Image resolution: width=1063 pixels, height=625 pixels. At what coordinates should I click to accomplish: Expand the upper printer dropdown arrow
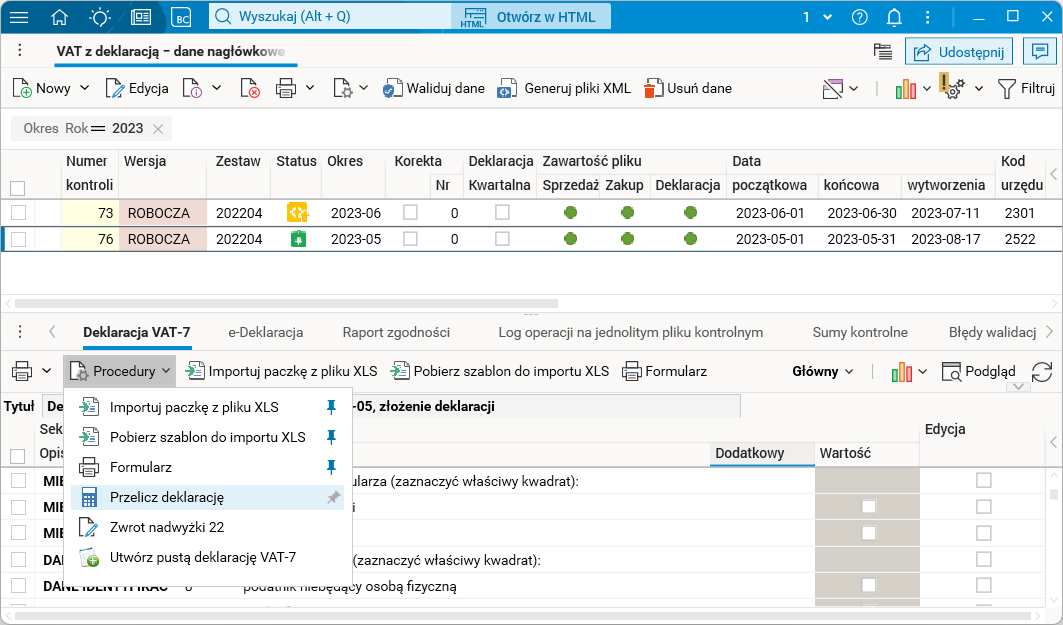click(310, 88)
